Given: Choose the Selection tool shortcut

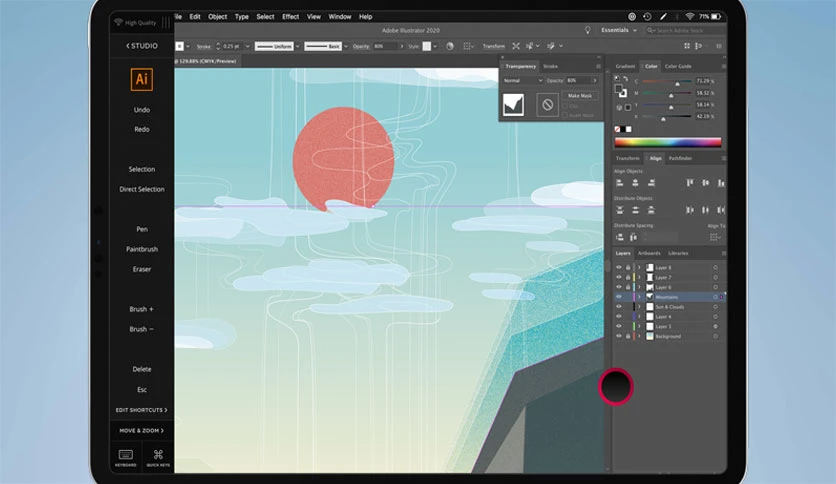Looking at the screenshot, I should coord(142,170).
